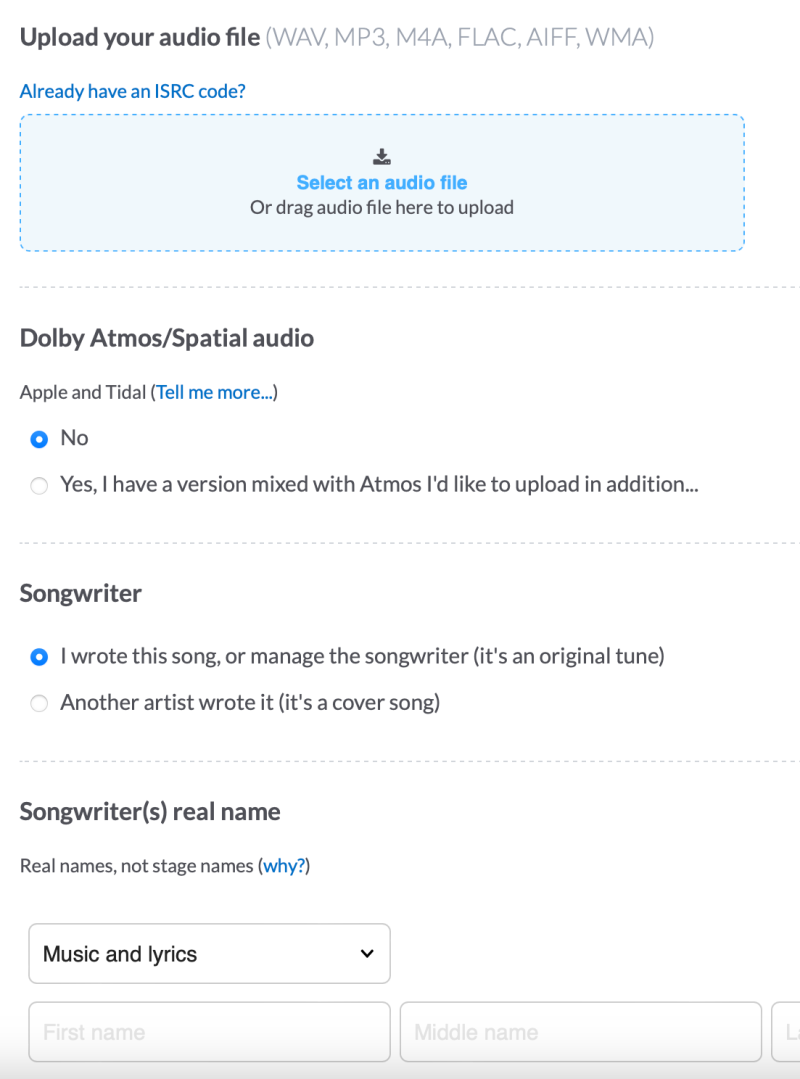Click the chevron arrow on Music and lyrics
800x1079 pixels.
[x=366, y=954]
